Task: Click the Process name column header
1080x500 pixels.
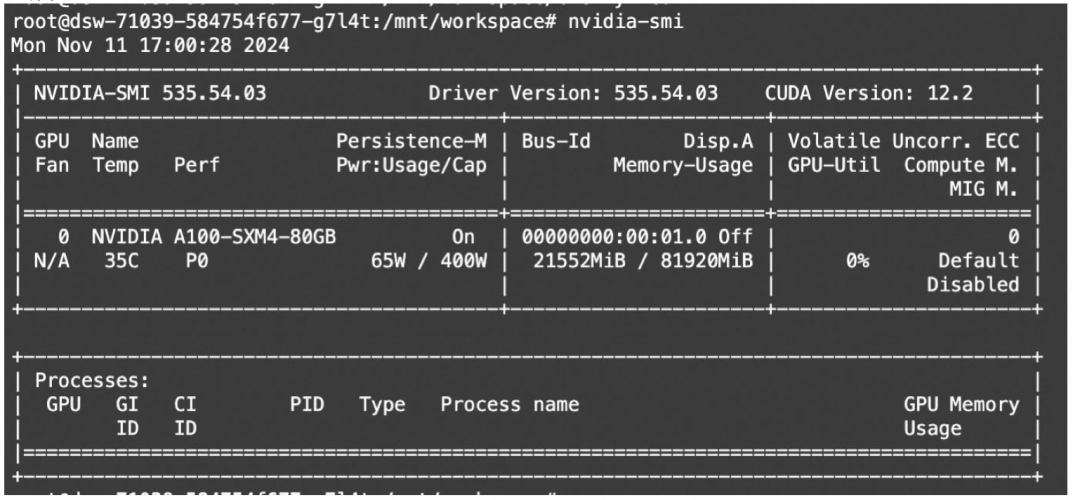Action: coord(509,405)
